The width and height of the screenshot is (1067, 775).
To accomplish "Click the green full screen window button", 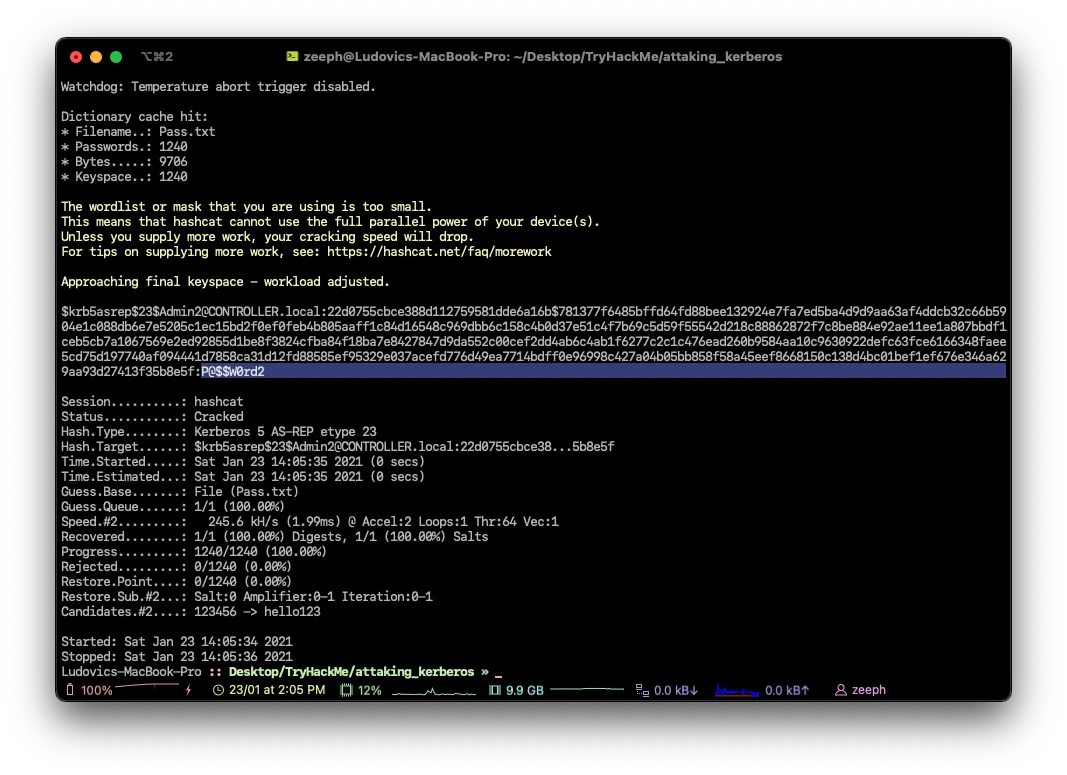I will pos(116,57).
